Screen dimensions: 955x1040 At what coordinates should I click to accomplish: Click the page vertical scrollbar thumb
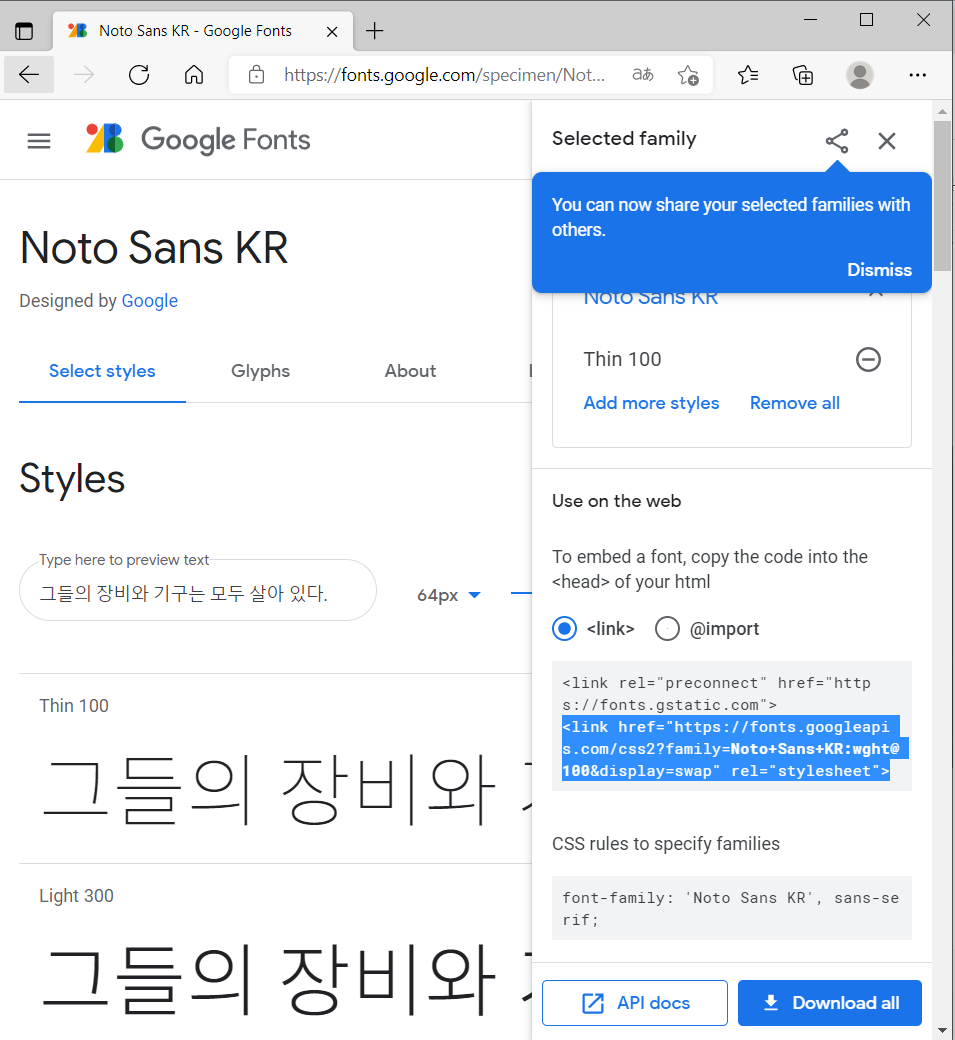pyautogui.click(x=942, y=196)
